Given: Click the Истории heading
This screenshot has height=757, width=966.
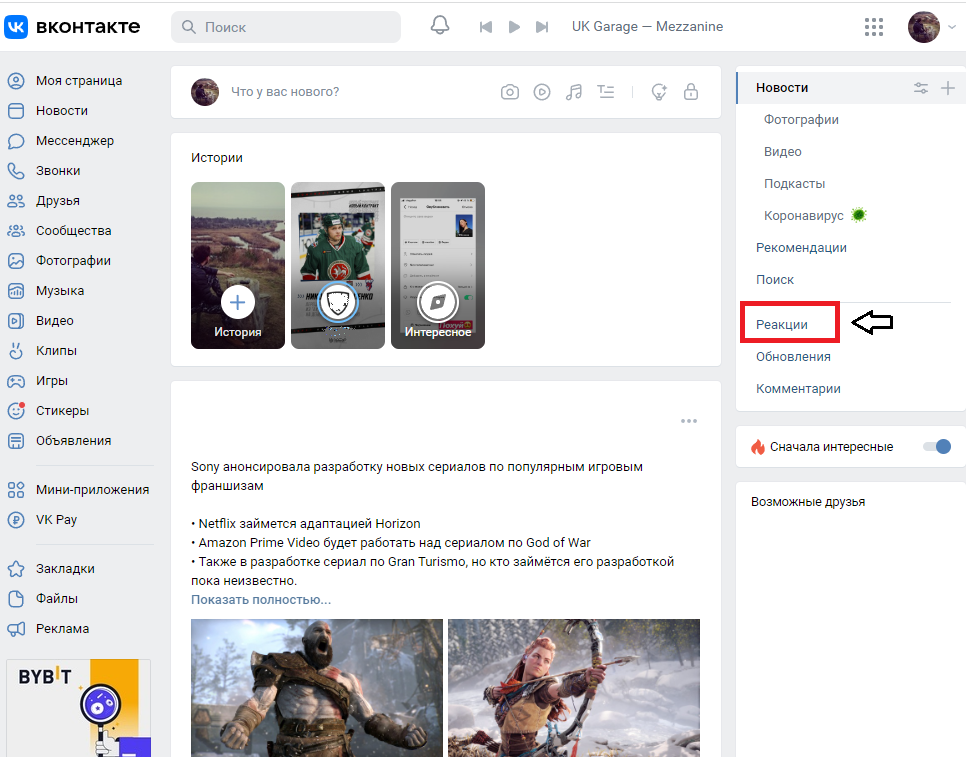Looking at the screenshot, I should point(217,158).
